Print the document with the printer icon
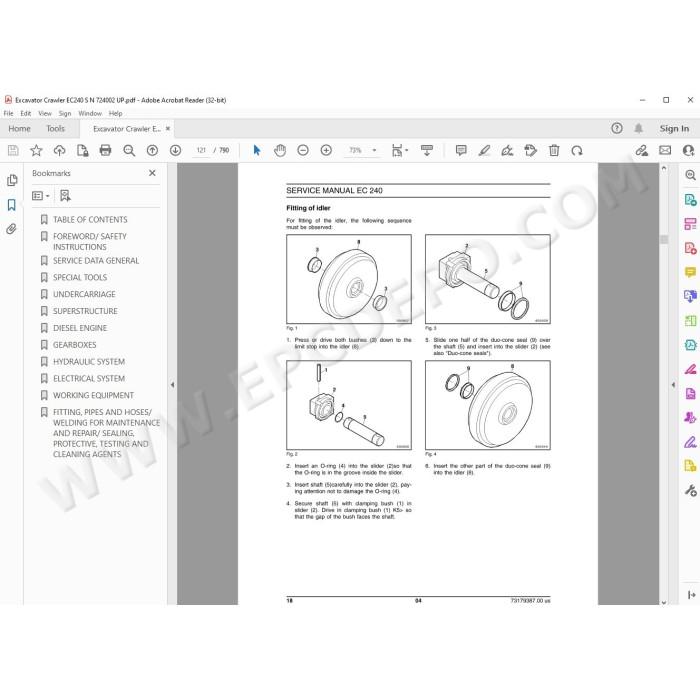 pos(105,150)
